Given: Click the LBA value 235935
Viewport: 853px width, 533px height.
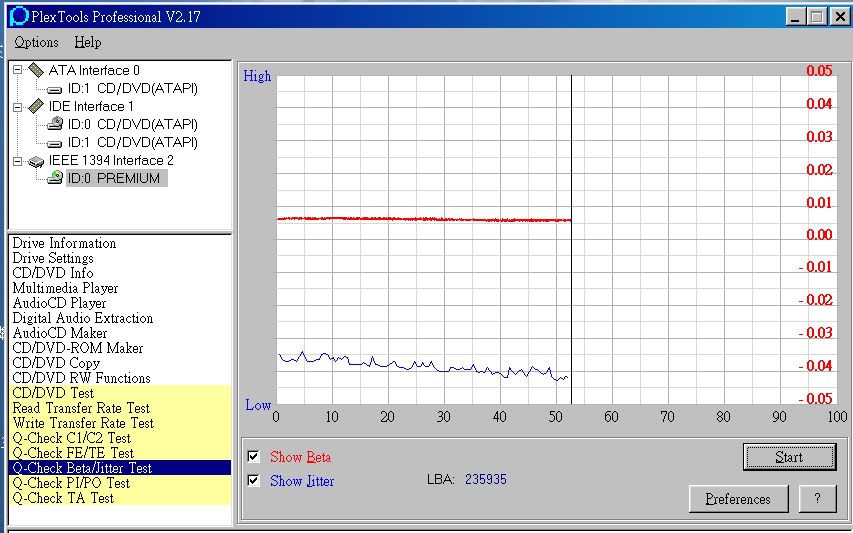Looking at the screenshot, I should tap(485, 480).
